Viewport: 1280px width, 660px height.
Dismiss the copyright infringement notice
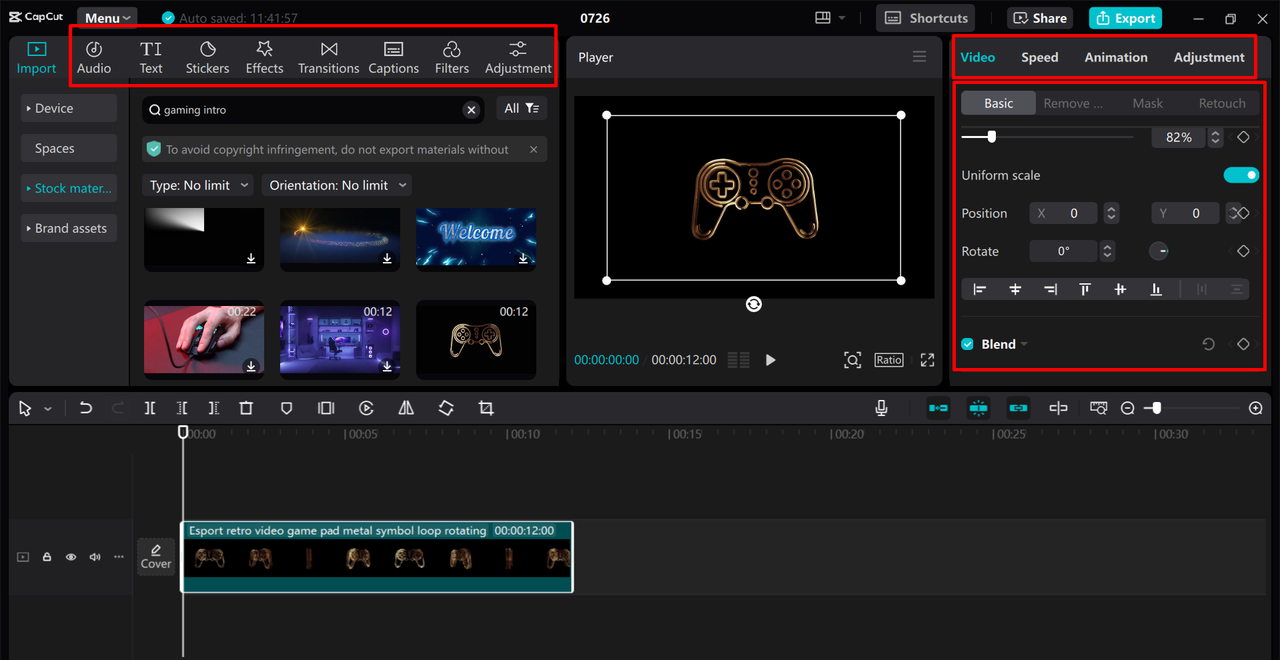(x=533, y=149)
